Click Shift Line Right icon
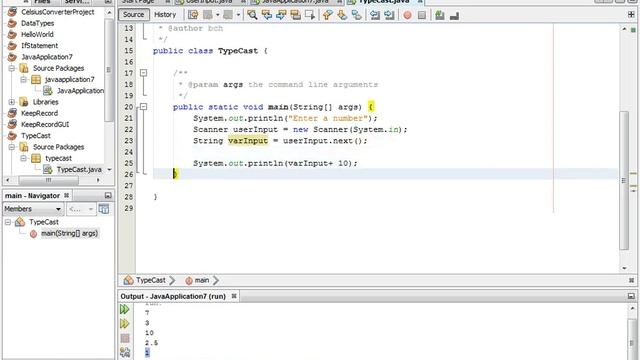This screenshot has width=640, height=360. tap(389, 15)
